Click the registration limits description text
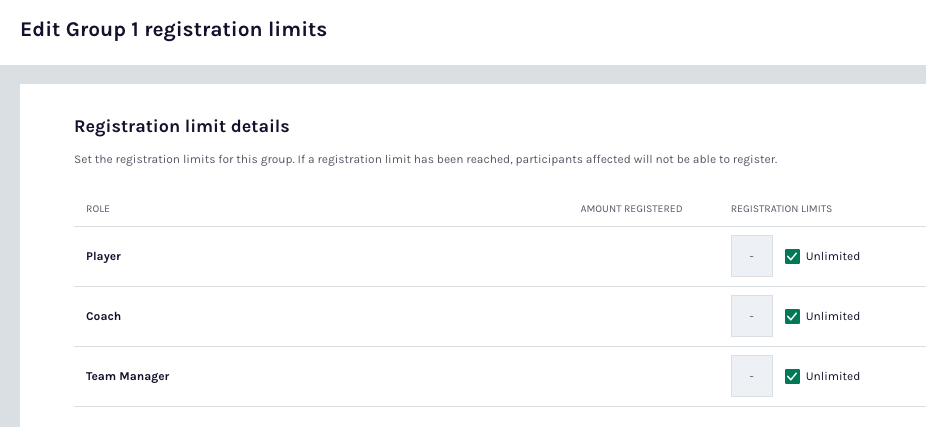 coord(425,159)
